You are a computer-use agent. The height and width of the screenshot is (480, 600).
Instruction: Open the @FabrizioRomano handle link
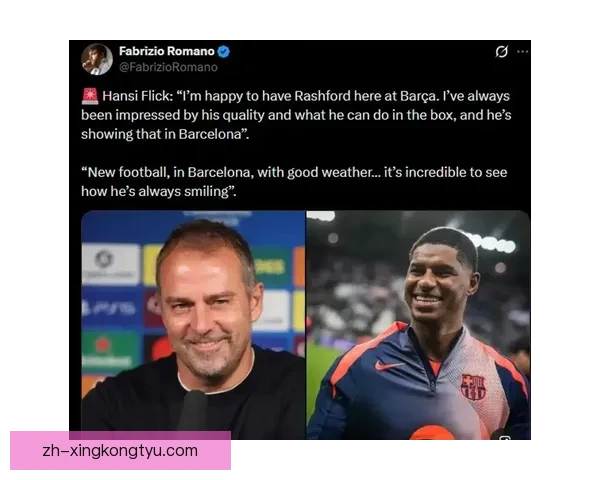pos(168,67)
